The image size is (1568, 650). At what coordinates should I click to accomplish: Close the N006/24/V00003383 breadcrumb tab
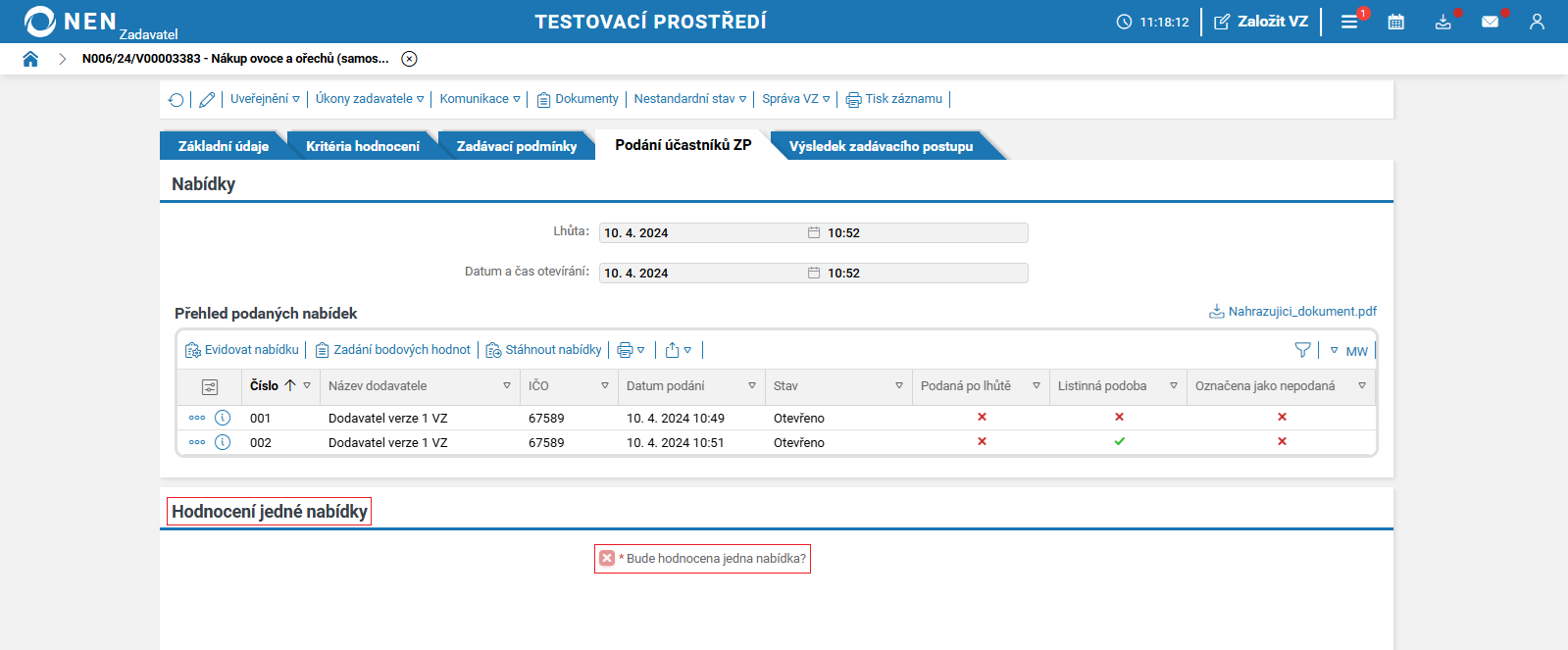coord(410,59)
